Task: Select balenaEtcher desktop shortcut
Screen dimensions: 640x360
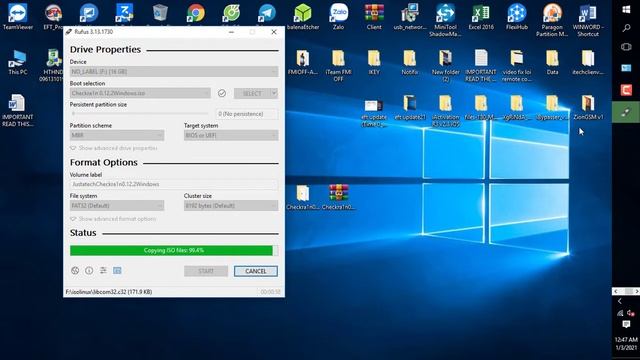Action: (x=303, y=17)
